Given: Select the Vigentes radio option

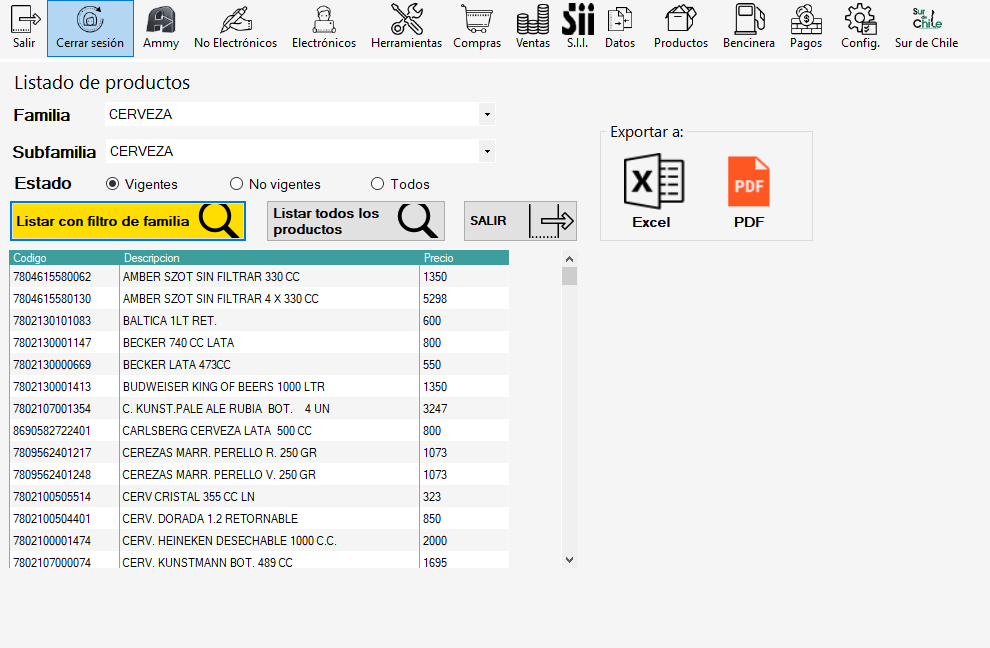Looking at the screenshot, I should point(112,184).
